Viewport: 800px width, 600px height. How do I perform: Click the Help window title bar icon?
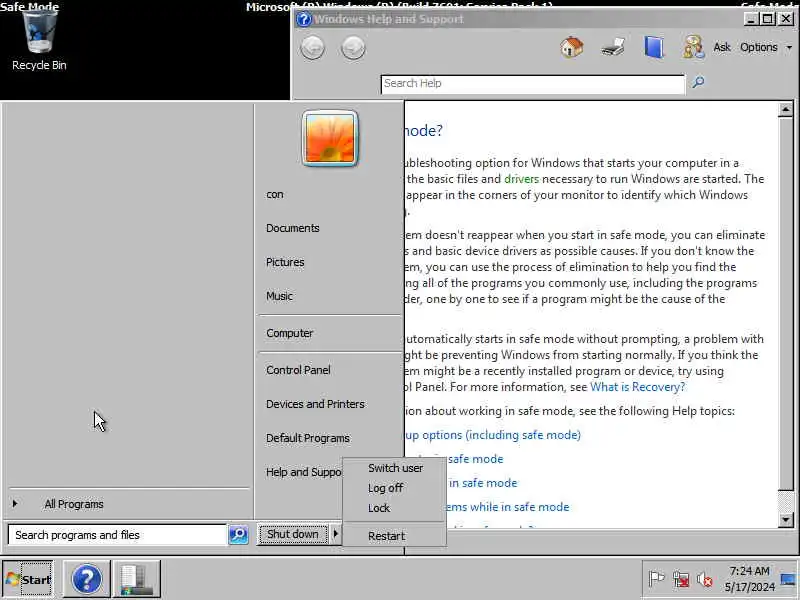click(304, 19)
